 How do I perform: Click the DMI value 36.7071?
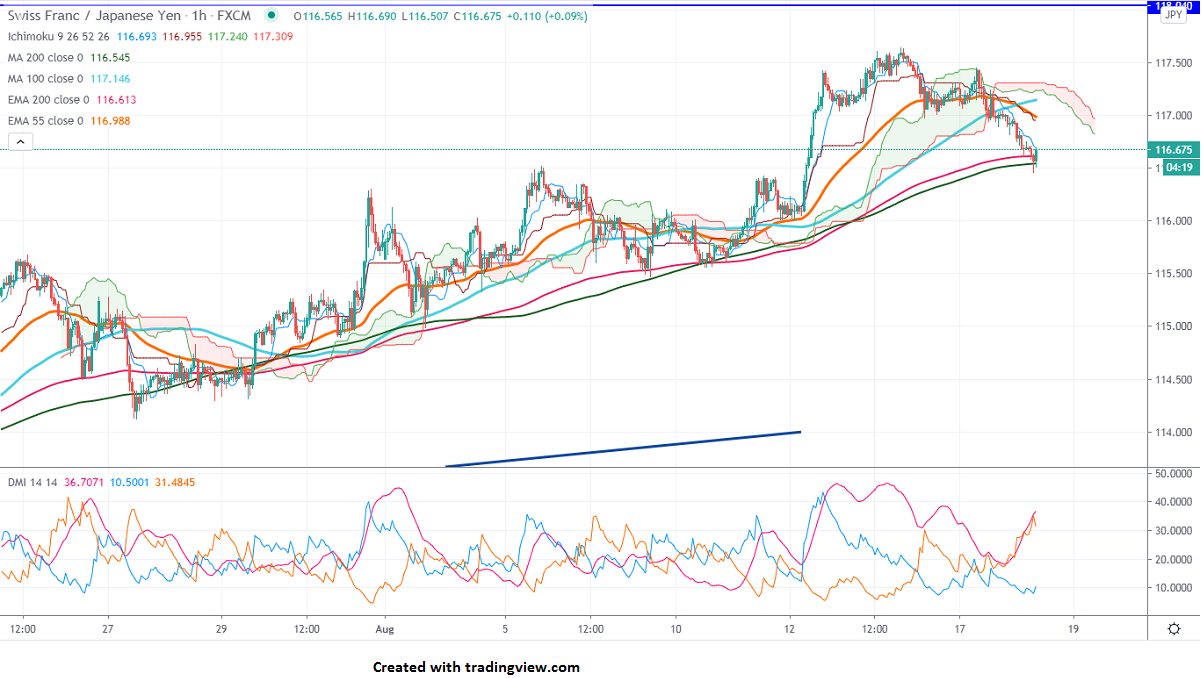82,482
